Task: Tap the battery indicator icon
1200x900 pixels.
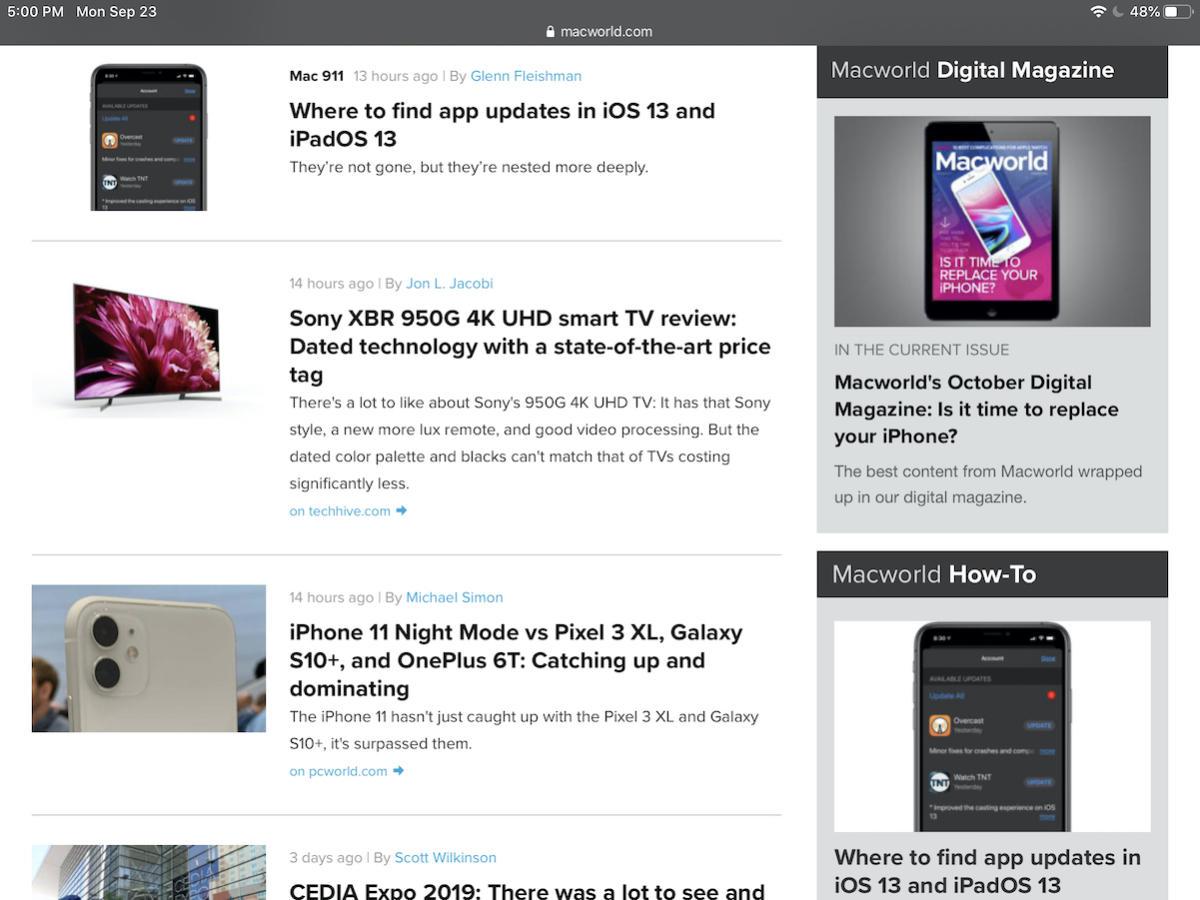Action: (x=1178, y=12)
